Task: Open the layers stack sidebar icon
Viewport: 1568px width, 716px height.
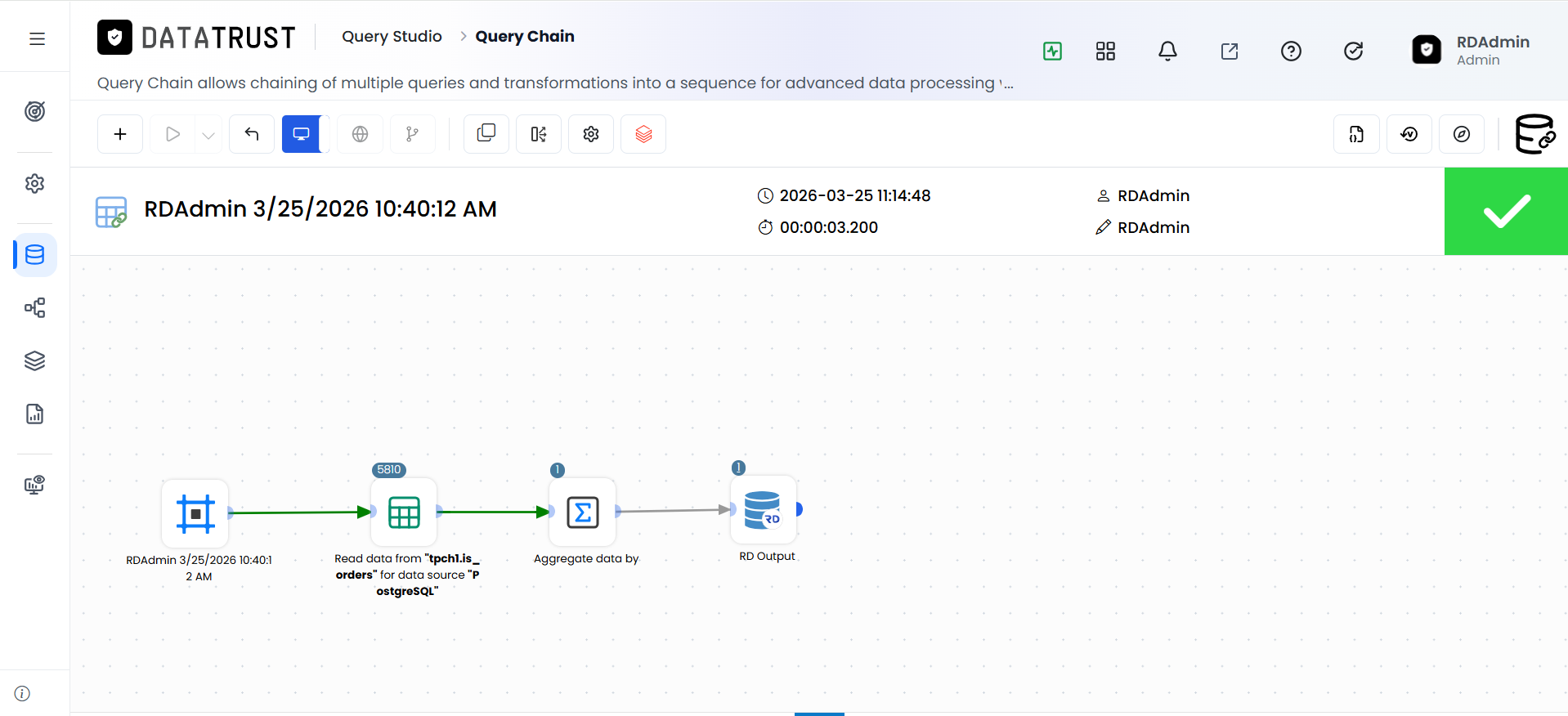Action: (x=34, y=360)
